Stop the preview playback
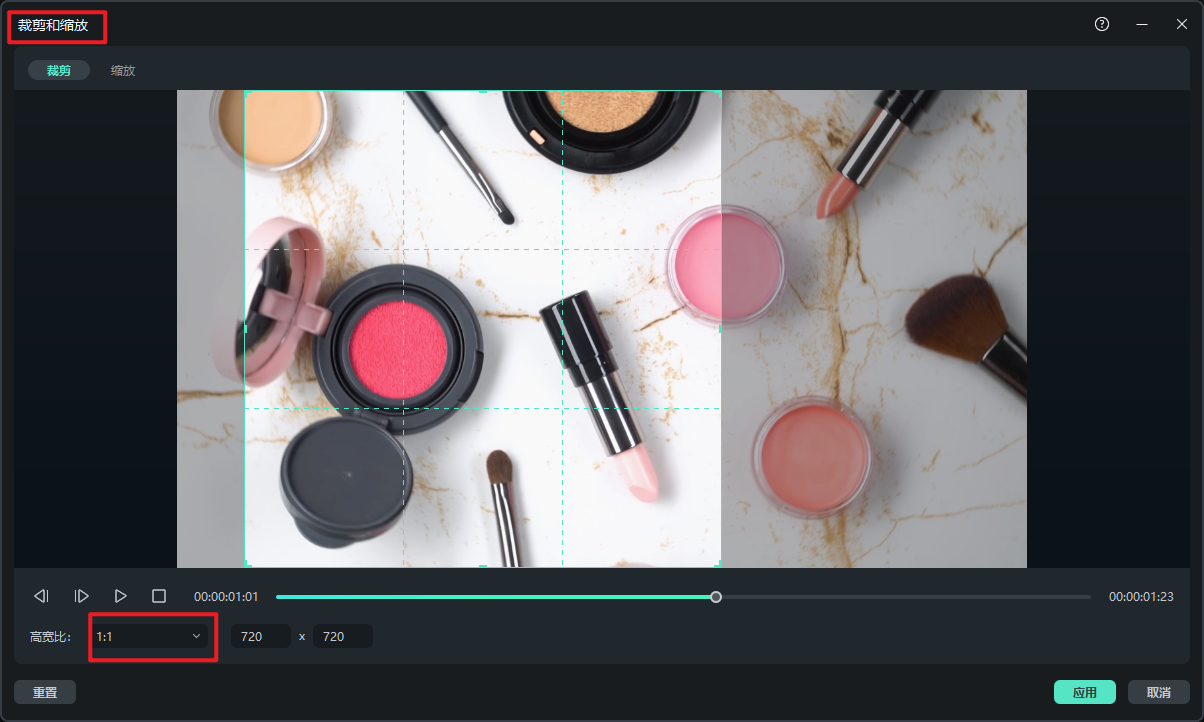The height and width of the screenshot is (722, 1204). point(159,596)
